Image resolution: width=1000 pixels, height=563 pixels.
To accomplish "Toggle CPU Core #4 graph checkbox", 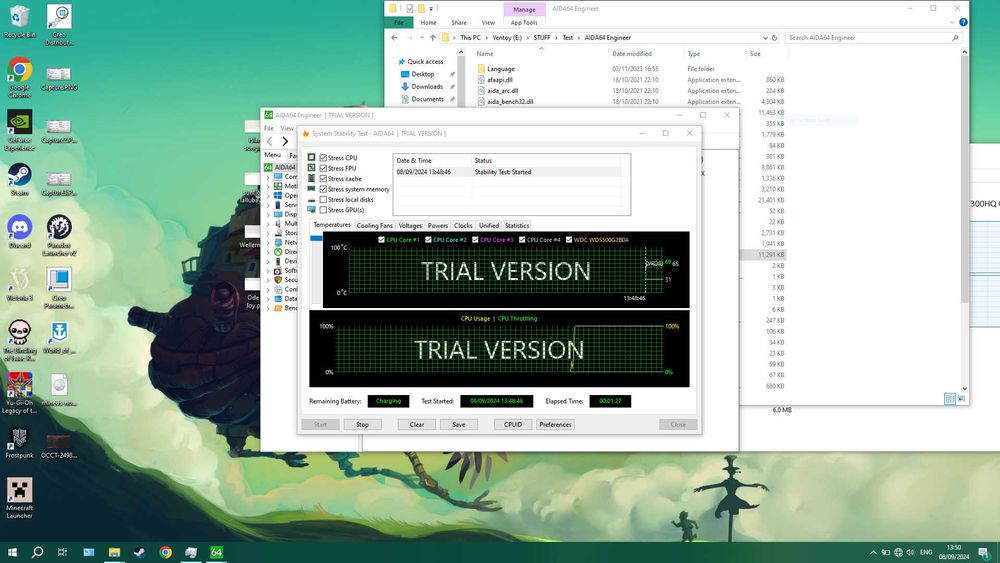I will (x=522, y=240).
